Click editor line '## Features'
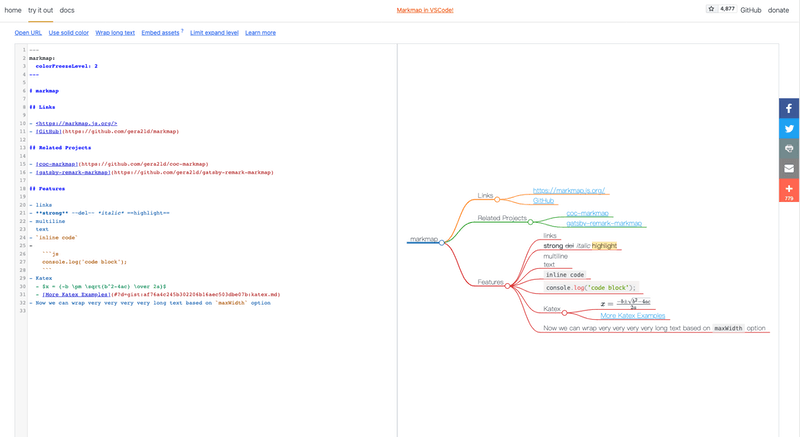This screenshot has height=437, width=800. click(x=47, y=189)
